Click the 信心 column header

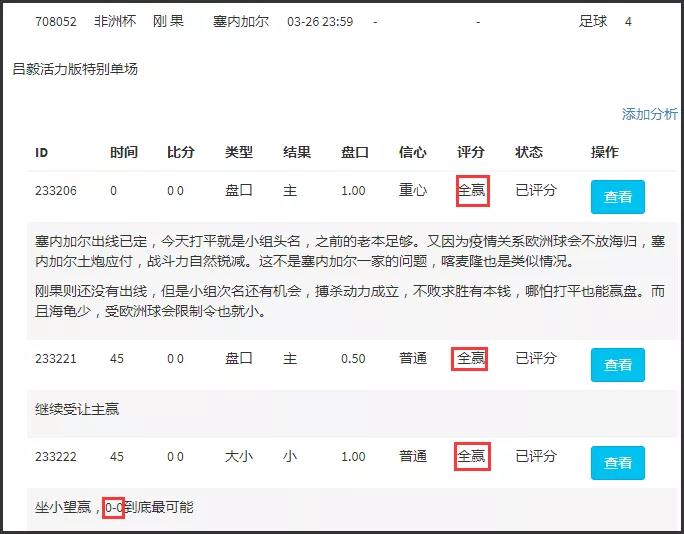[x=413, y=152]
